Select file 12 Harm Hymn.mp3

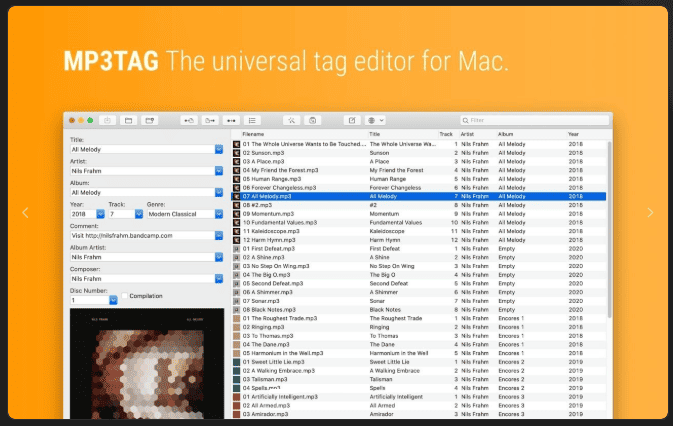[419, 240]
